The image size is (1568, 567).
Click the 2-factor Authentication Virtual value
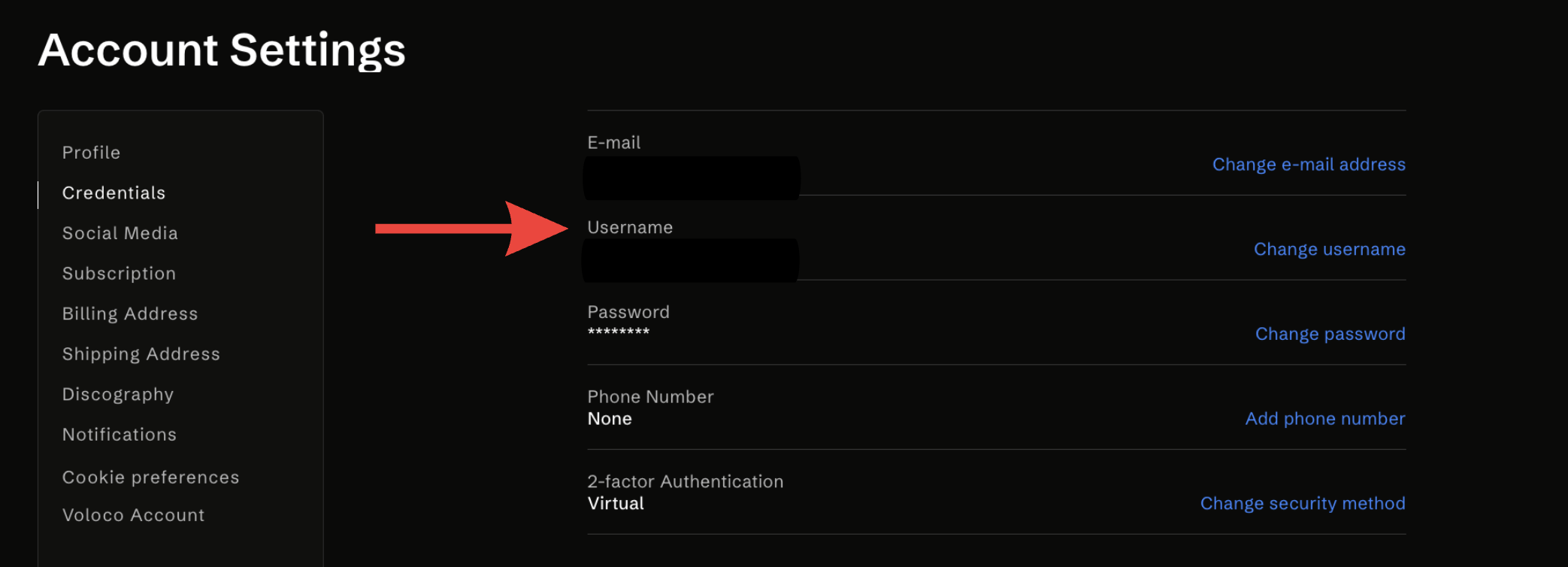click(616, 504)
